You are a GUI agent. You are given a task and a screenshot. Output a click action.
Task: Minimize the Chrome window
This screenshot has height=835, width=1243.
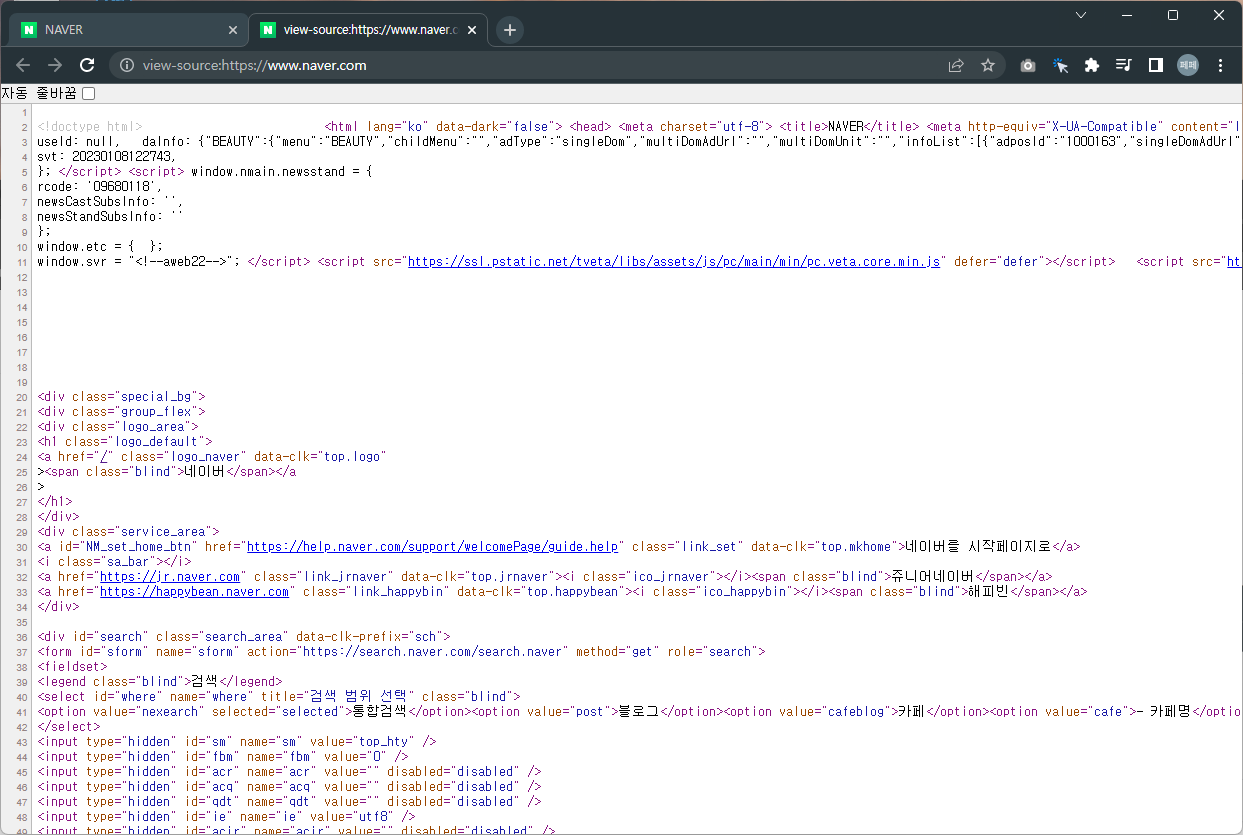coord(1127,15)
